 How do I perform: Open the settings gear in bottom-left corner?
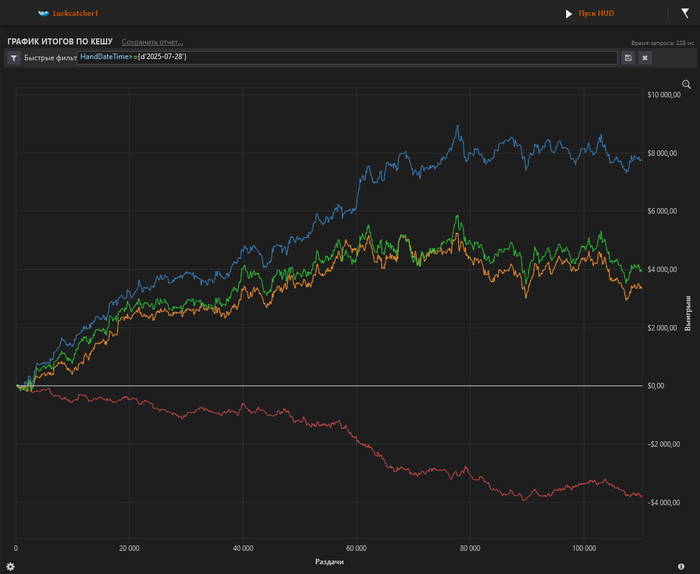point(10,566)
